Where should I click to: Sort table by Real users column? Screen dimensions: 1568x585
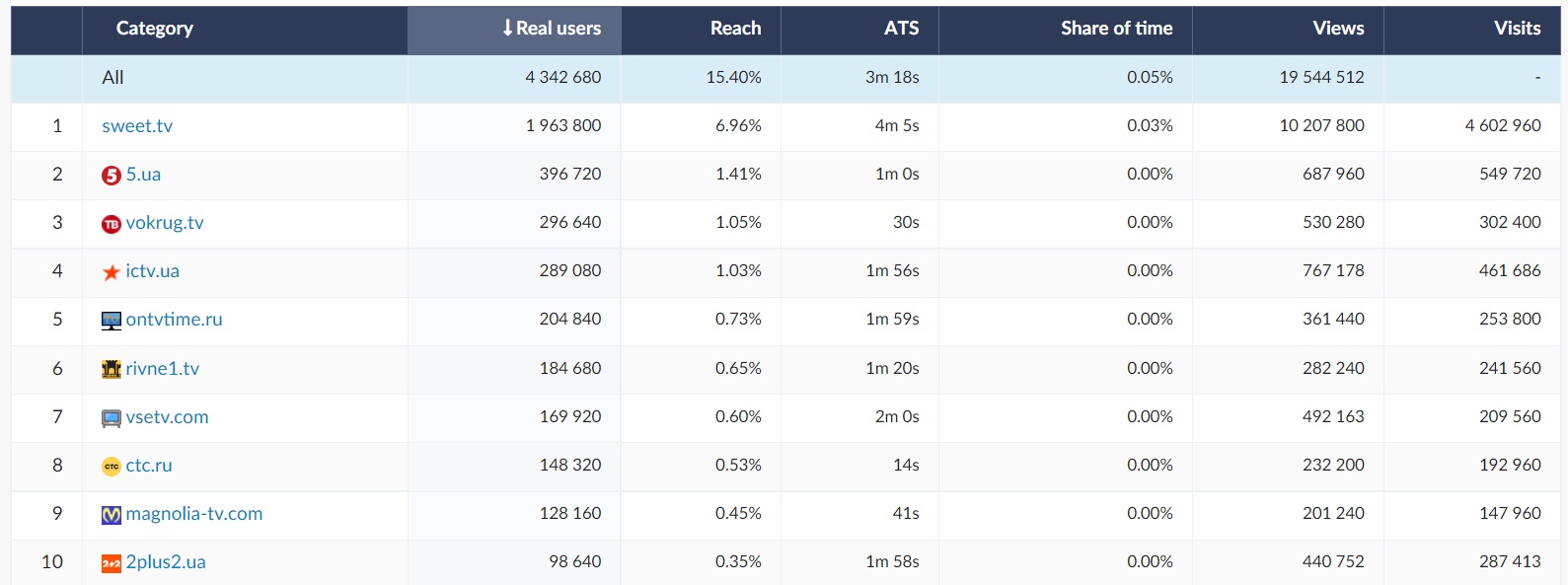552,29
